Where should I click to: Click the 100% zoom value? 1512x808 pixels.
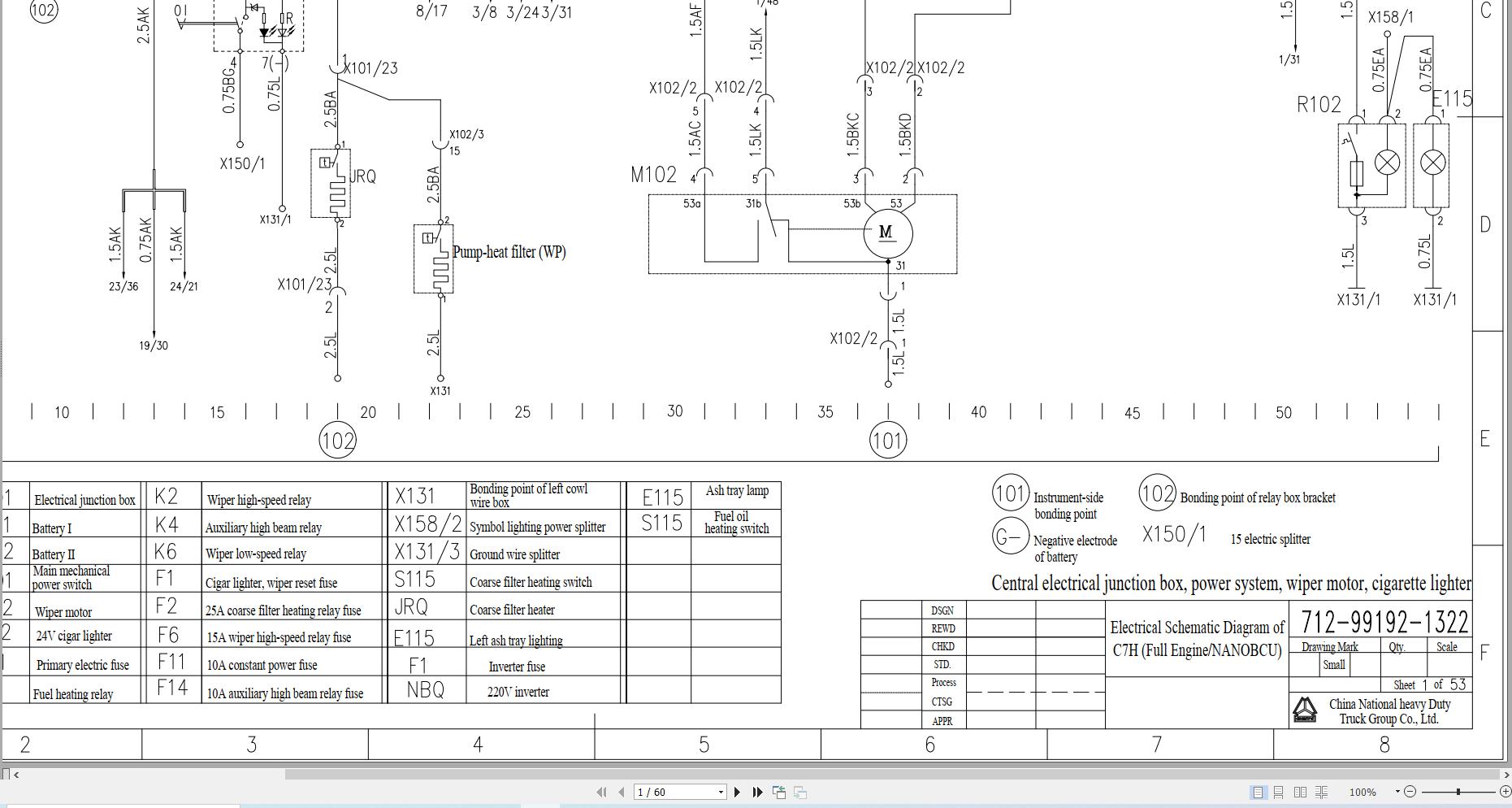1363,793
